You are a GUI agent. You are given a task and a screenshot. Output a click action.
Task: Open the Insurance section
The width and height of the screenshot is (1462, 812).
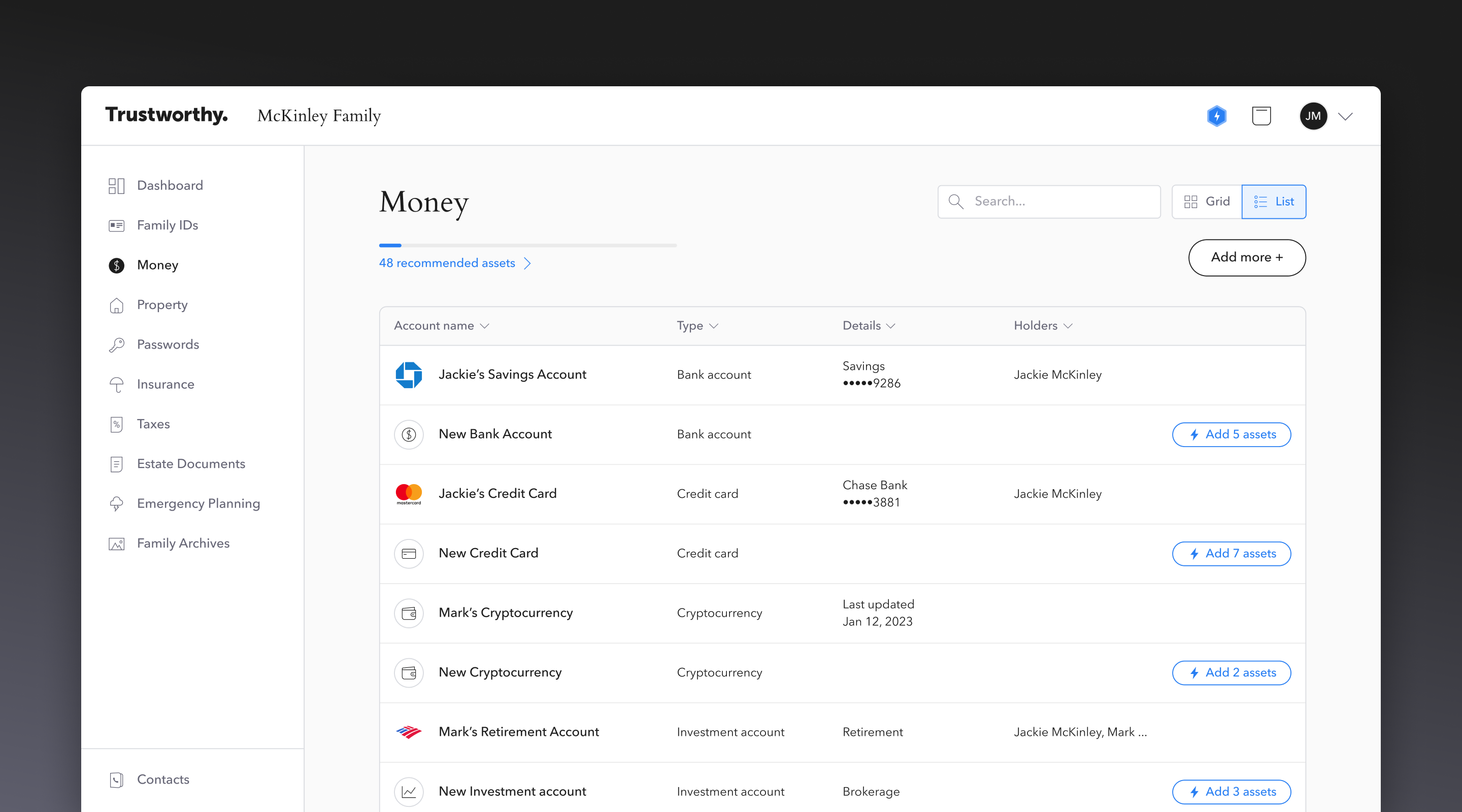point(165,384)
